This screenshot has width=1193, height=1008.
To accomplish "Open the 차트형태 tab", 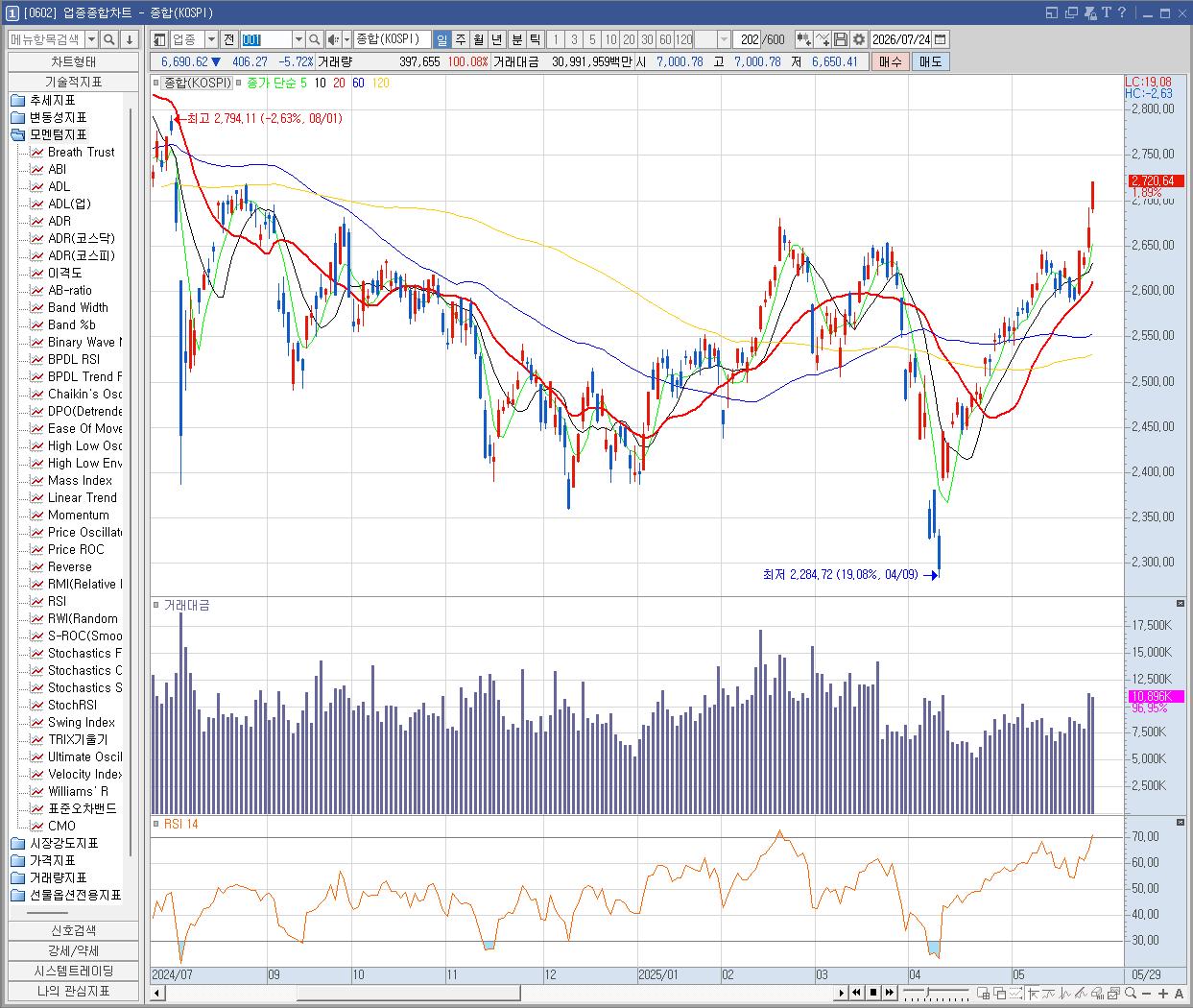I will pyautogui.click(x=73, y=61).
